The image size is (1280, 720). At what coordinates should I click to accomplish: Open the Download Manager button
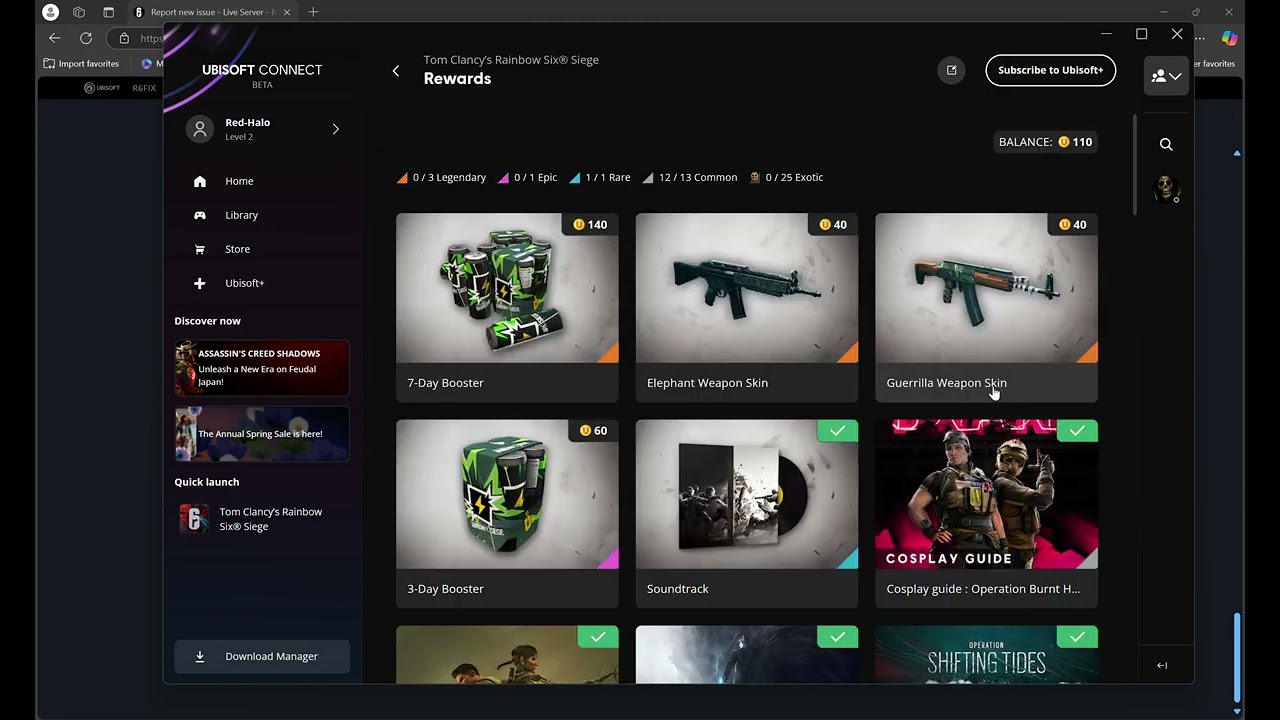(x=262, y=656)
